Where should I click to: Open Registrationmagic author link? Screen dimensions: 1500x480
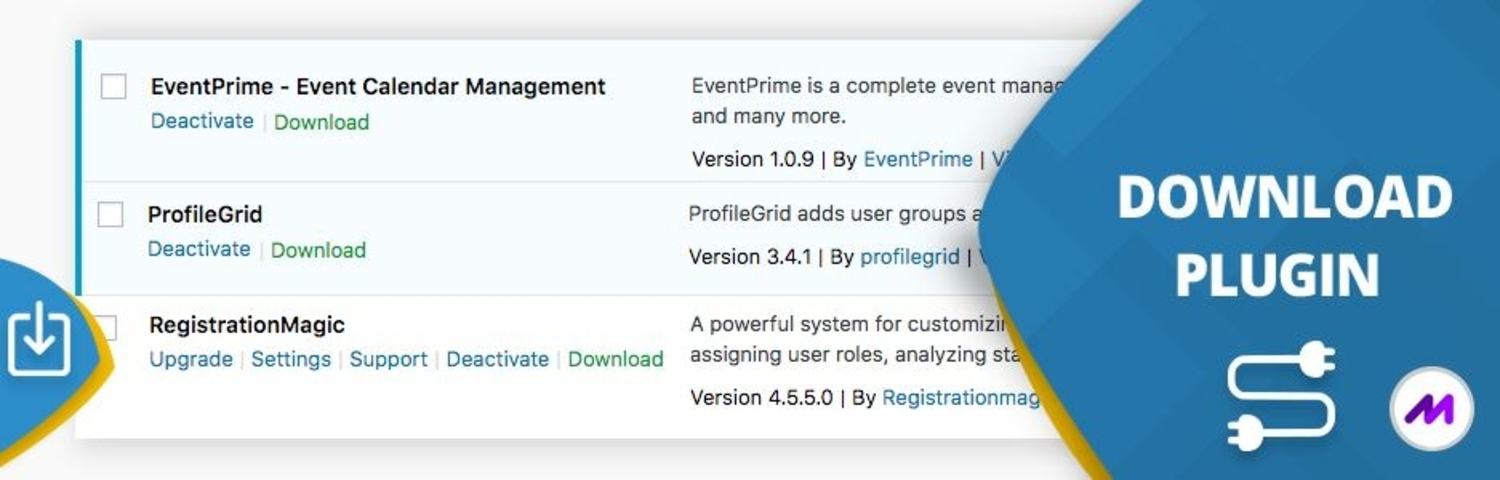tap(960, 398)
